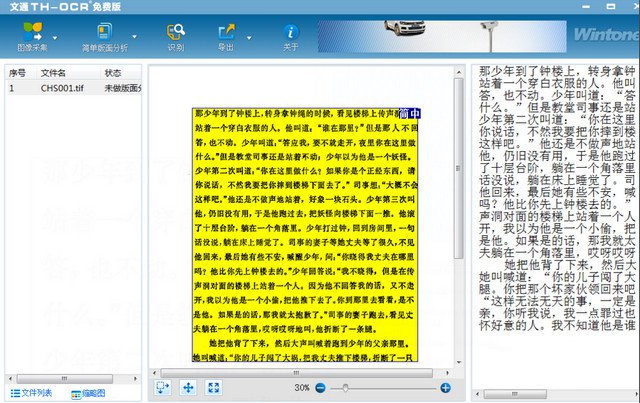Start OCR with the 识别 icon
Screen dimensions: 640x403
(x=175, y=35)
